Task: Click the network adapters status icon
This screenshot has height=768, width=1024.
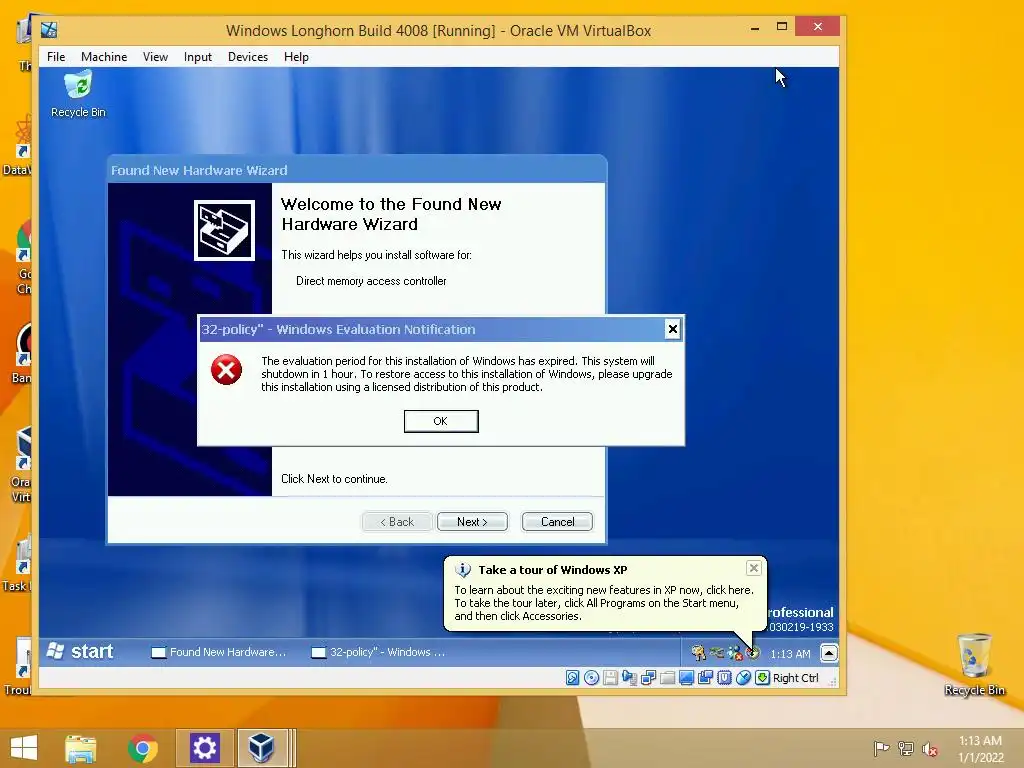Action: 648,678
